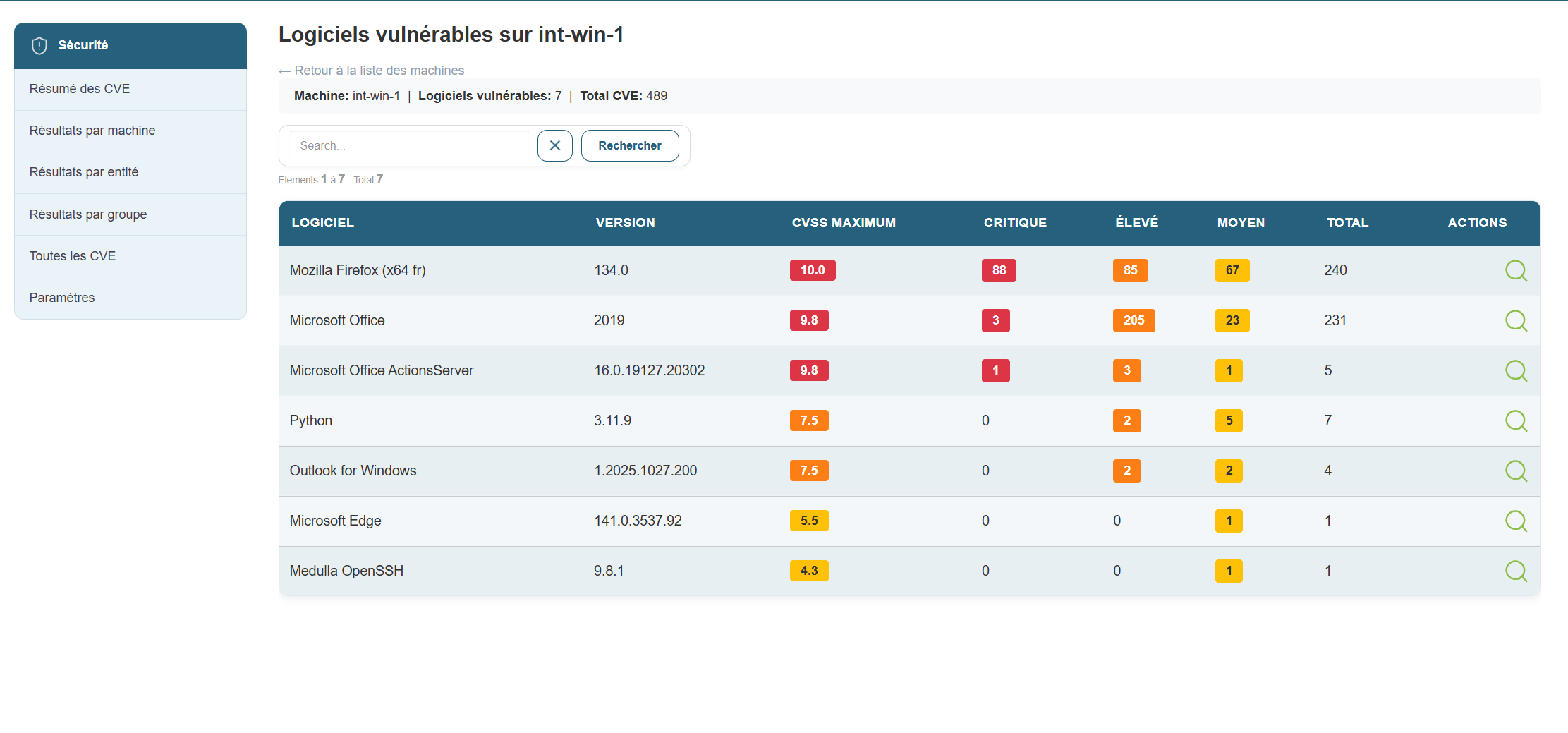1568x733 pixels.
Task: Show Toutes les CVE page
Action: point(73,256)
